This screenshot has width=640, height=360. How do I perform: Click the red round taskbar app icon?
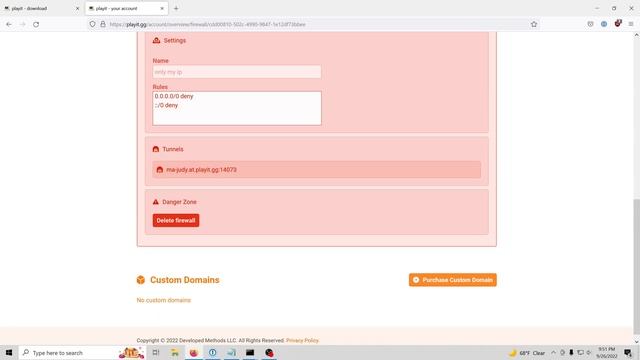pos(269,353)
